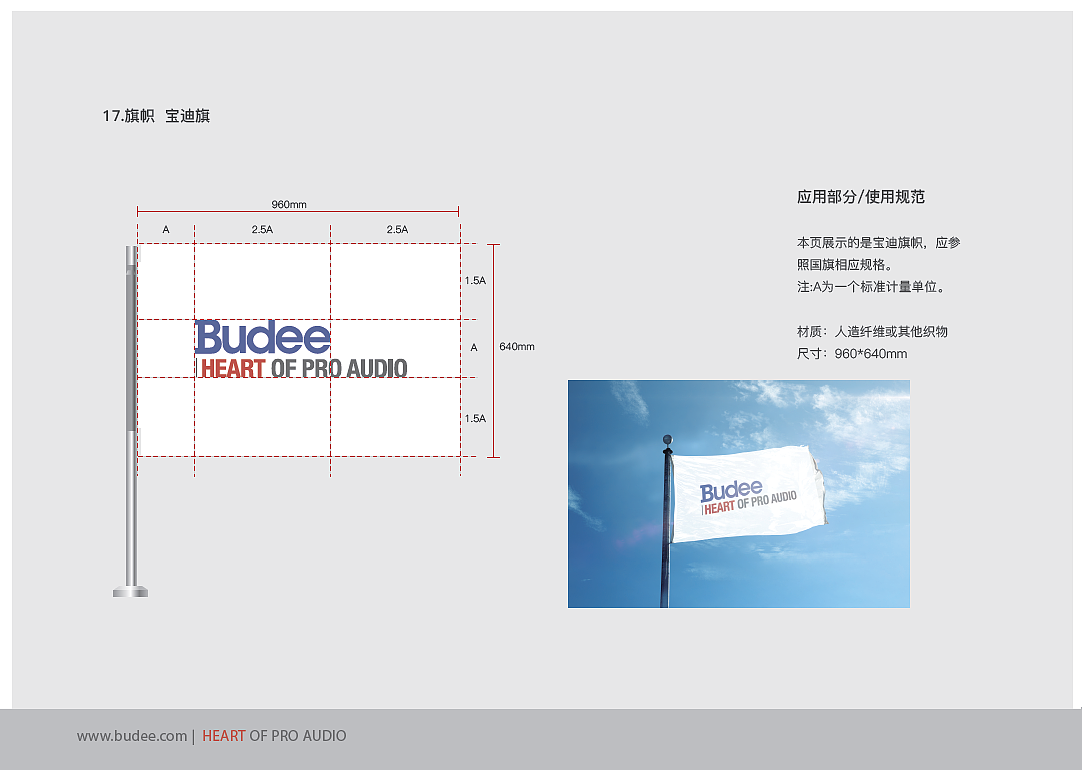Click the Budee logo on the waving flag photo
This screenshot has height=770, width=1082.
[x=731, y=491]
